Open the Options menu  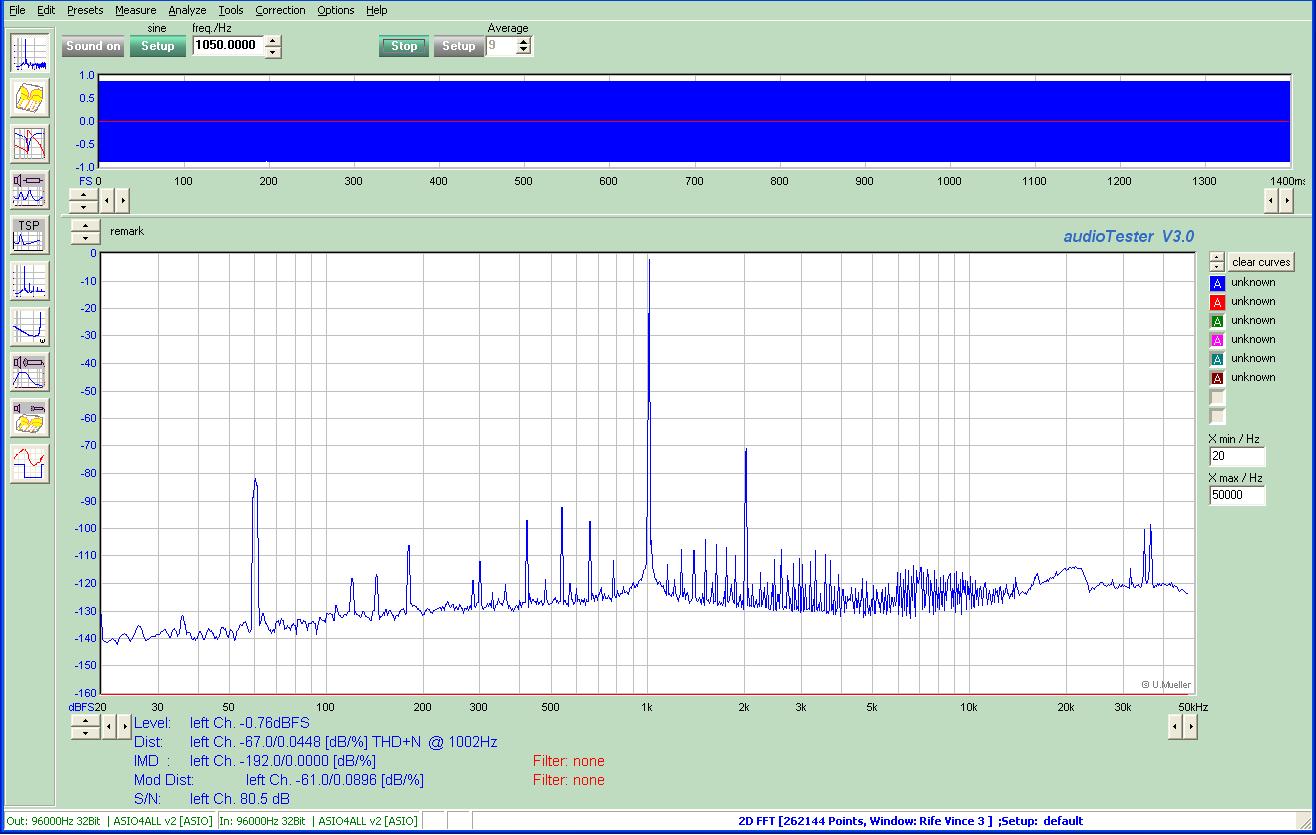[336, 10]
